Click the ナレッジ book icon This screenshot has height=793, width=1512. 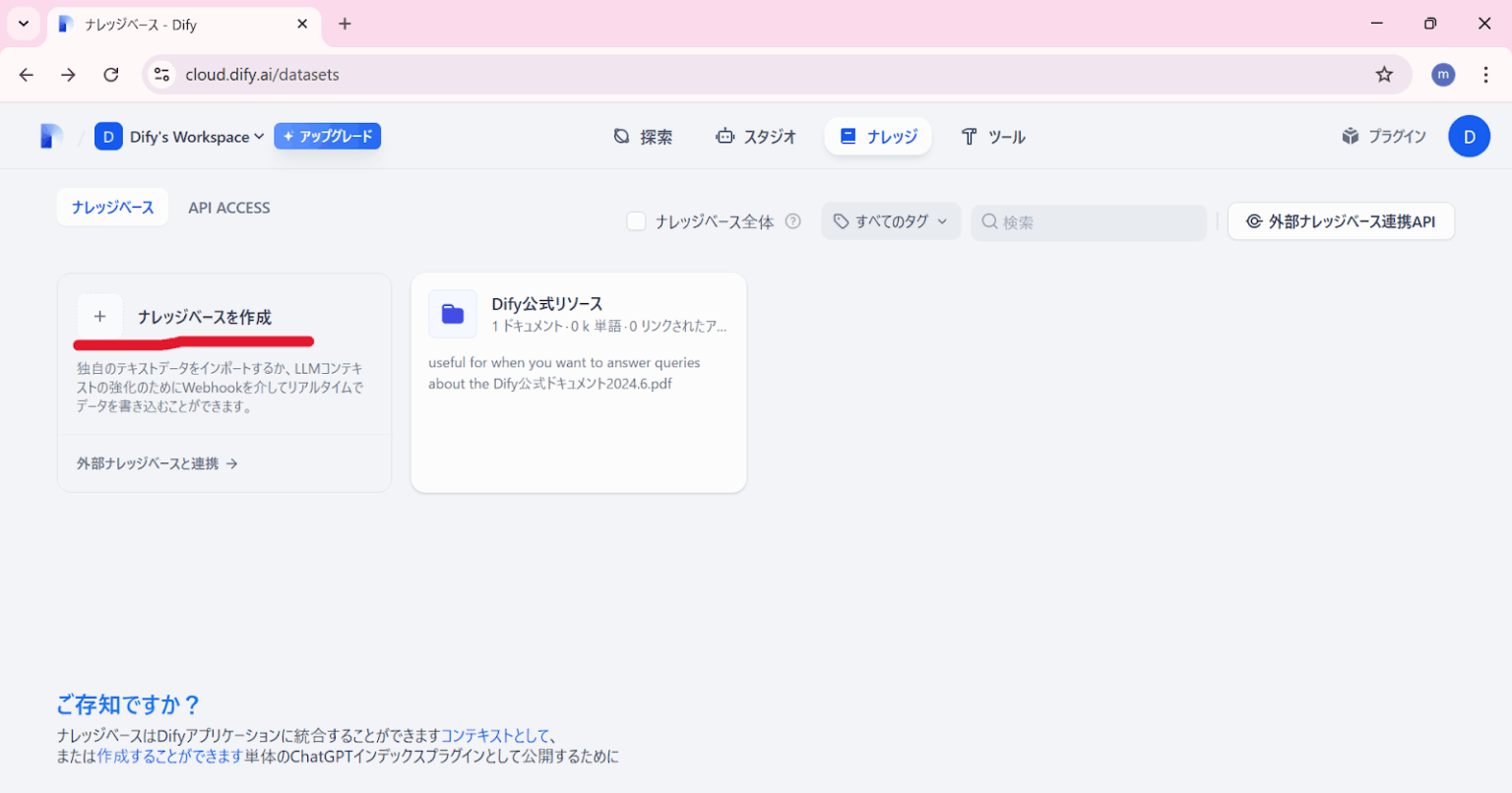848,136
